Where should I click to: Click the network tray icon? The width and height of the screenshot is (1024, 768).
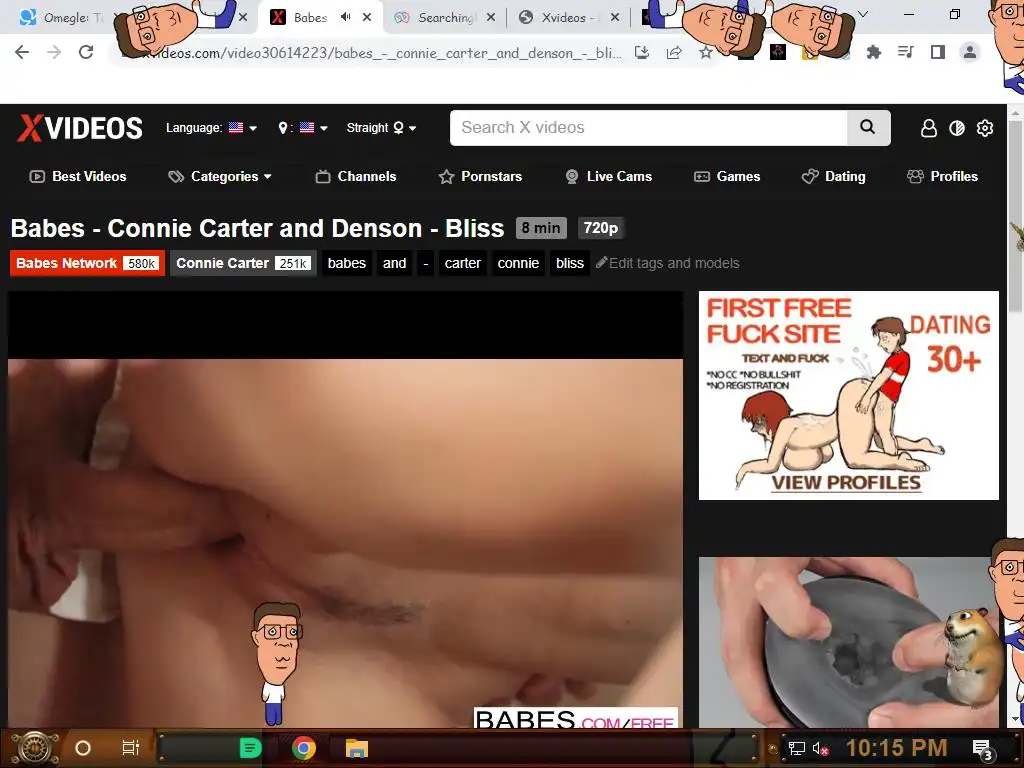click(797, 748)
